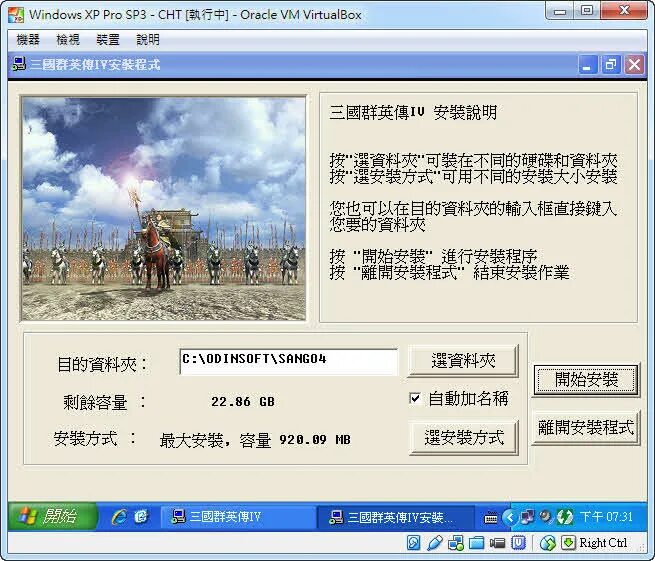The width and height of the screenshot is (655, 561).
Task: Switch to the 三國群英傳IV taskbar item
Action: (238, 517)
